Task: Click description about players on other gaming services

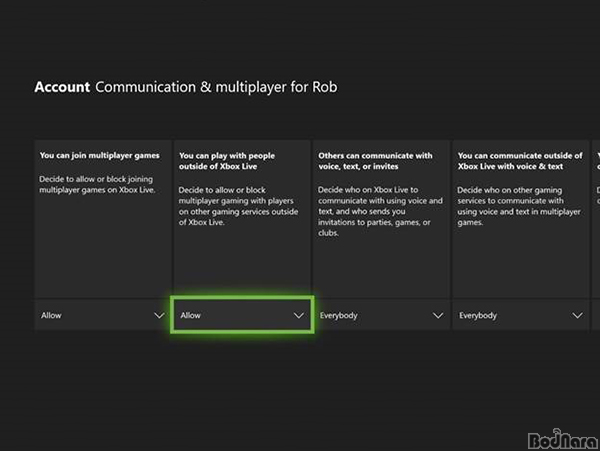Action: pos(238,206)
